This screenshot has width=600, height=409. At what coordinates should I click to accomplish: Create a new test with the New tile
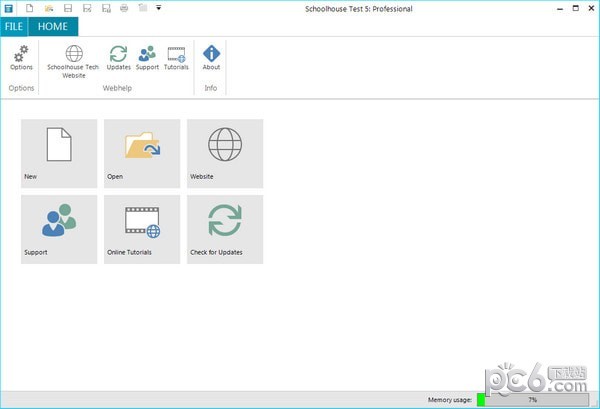(x=59, y=153)
